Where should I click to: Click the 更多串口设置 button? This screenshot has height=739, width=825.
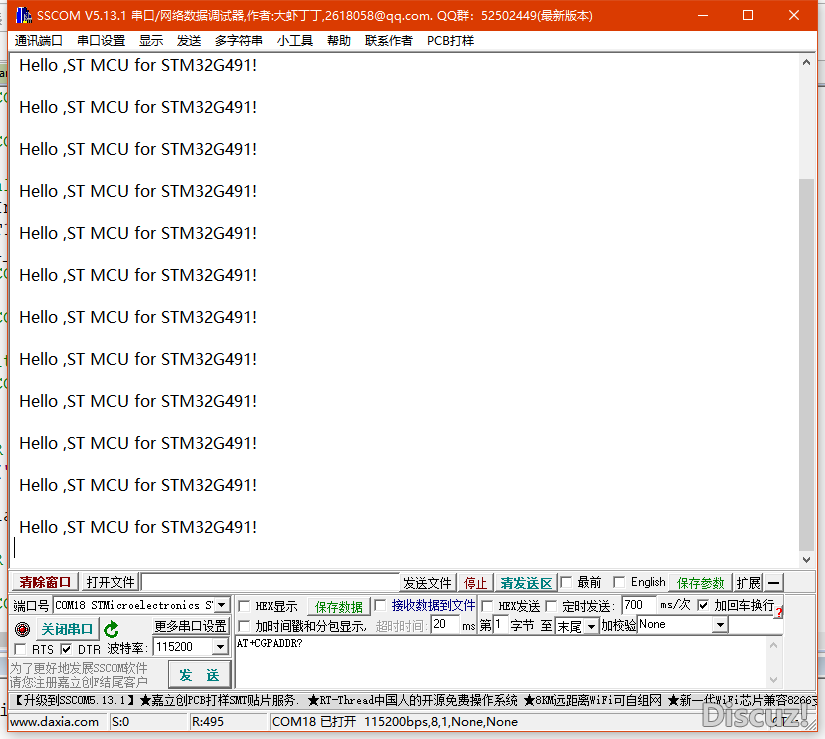point(190,626)
